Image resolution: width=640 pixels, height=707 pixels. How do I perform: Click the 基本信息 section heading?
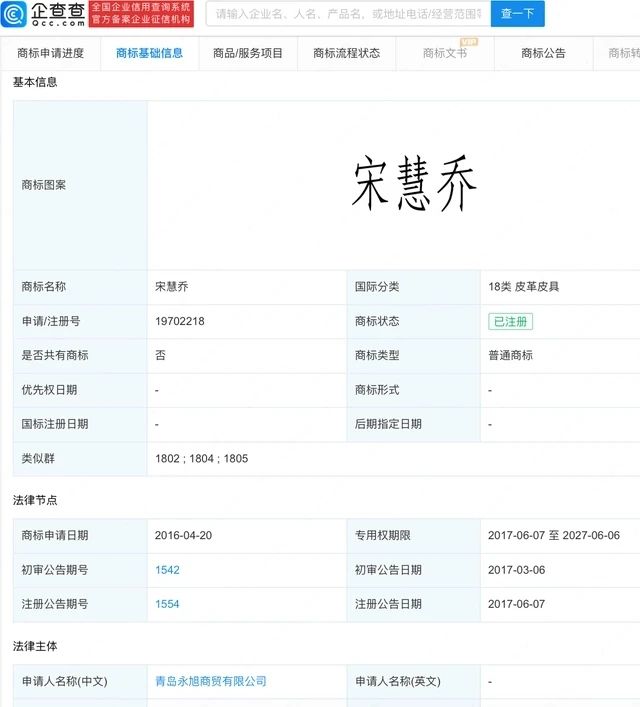35,82
